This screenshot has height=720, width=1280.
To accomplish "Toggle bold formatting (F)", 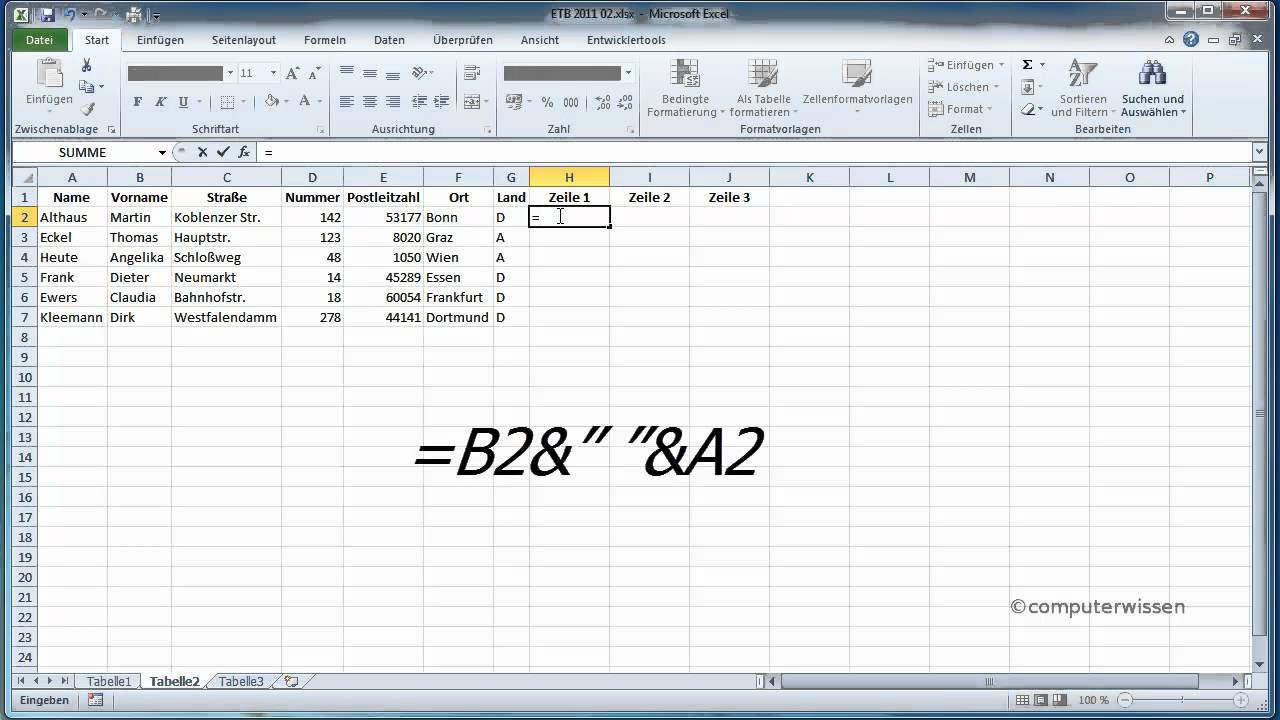I will click(x=137, y=102).
